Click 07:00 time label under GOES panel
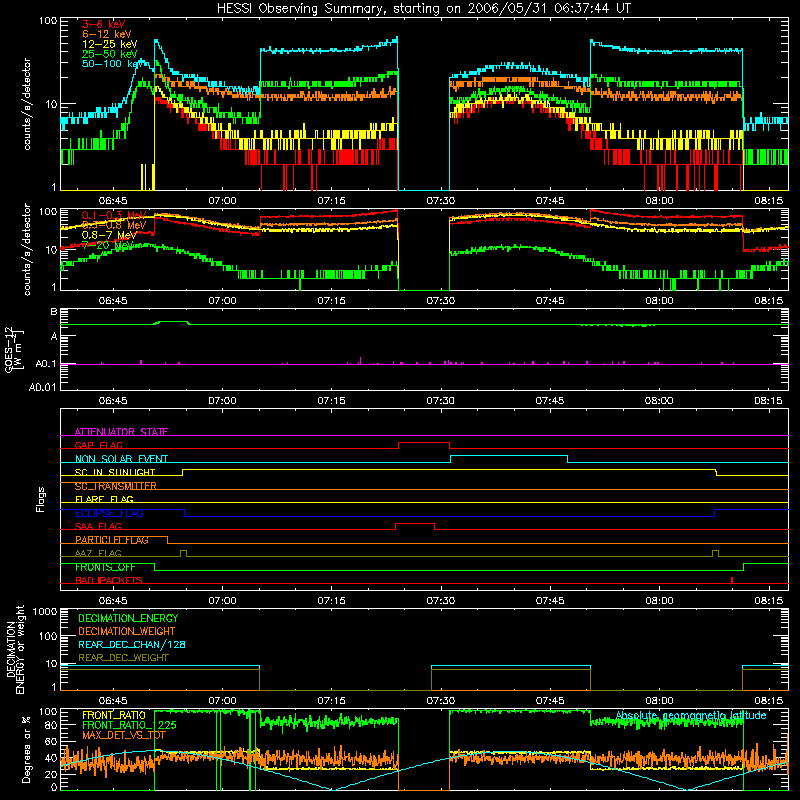The width and height of the screenshot is (800, 800). click(222, 401)
